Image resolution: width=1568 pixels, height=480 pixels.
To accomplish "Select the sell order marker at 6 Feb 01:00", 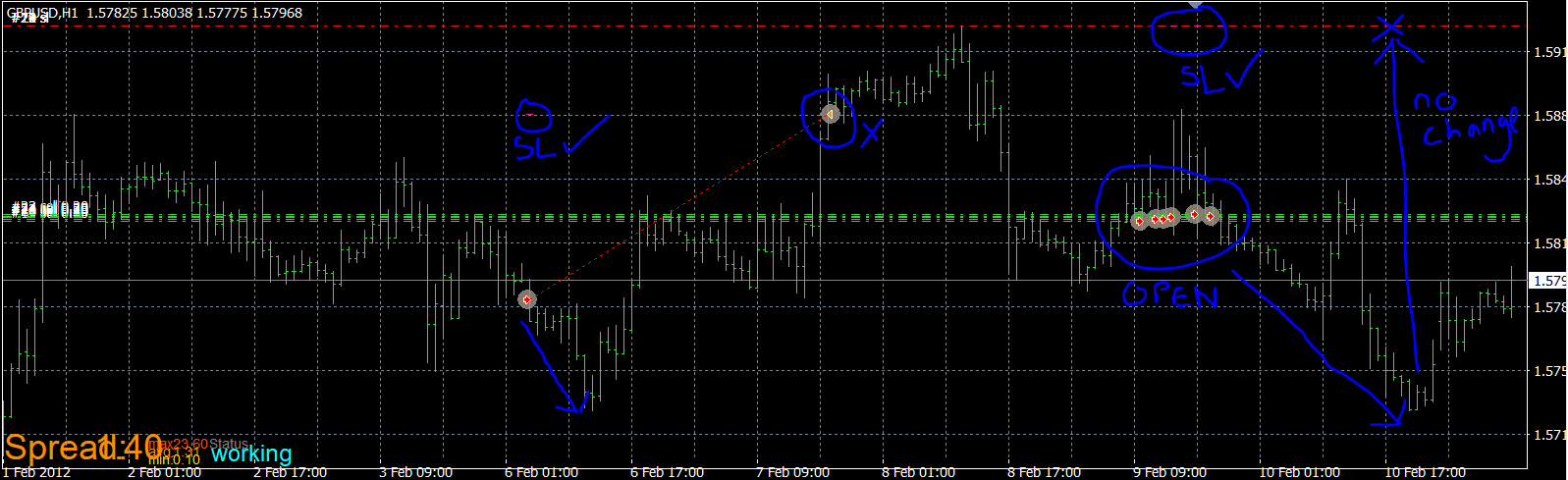I will (527, 298).
